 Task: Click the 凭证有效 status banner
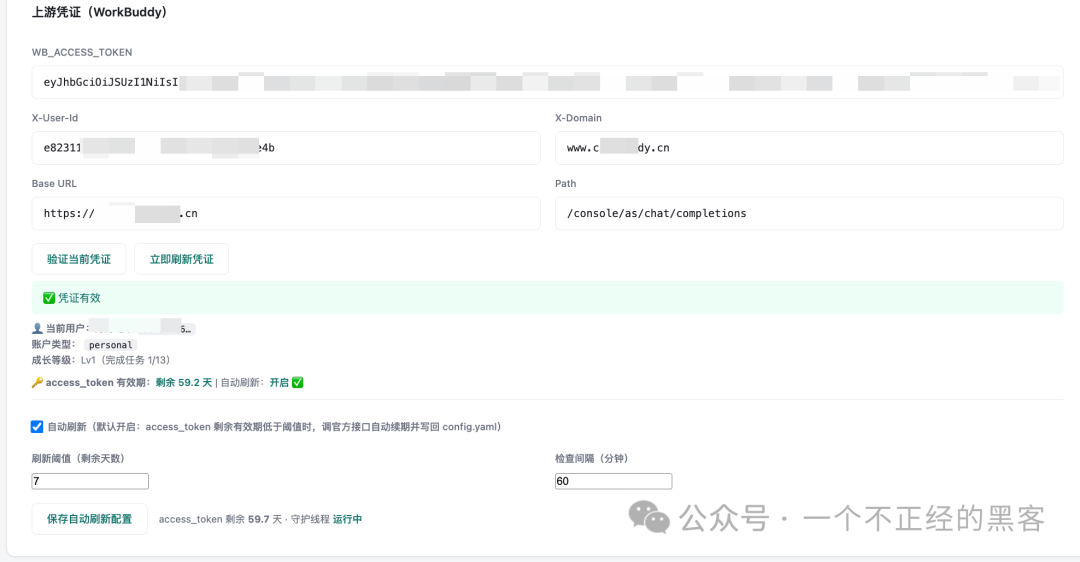[548, 298]
